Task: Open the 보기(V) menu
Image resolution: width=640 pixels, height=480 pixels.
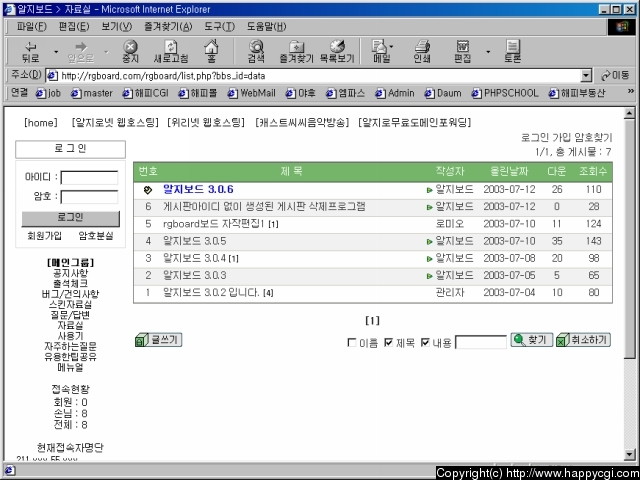Action: 117,27
